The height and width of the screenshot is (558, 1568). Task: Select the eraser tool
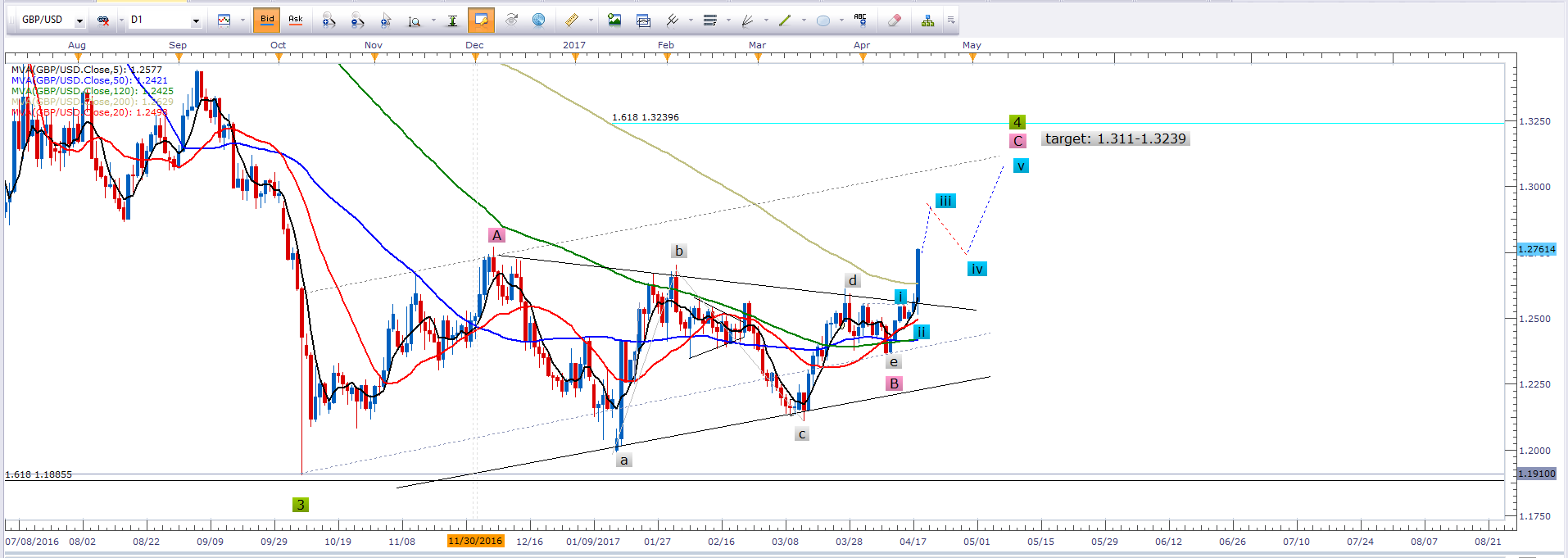coord(895,20)
